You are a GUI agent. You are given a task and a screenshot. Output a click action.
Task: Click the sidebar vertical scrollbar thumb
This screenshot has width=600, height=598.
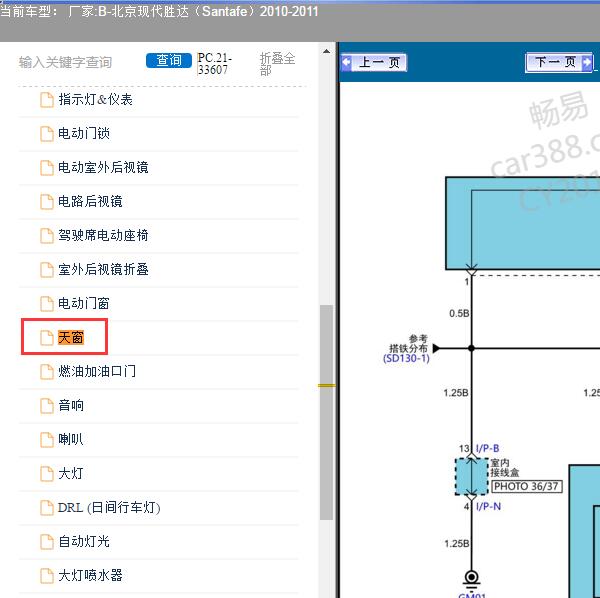pyautogui.click(x=326, y=410)
